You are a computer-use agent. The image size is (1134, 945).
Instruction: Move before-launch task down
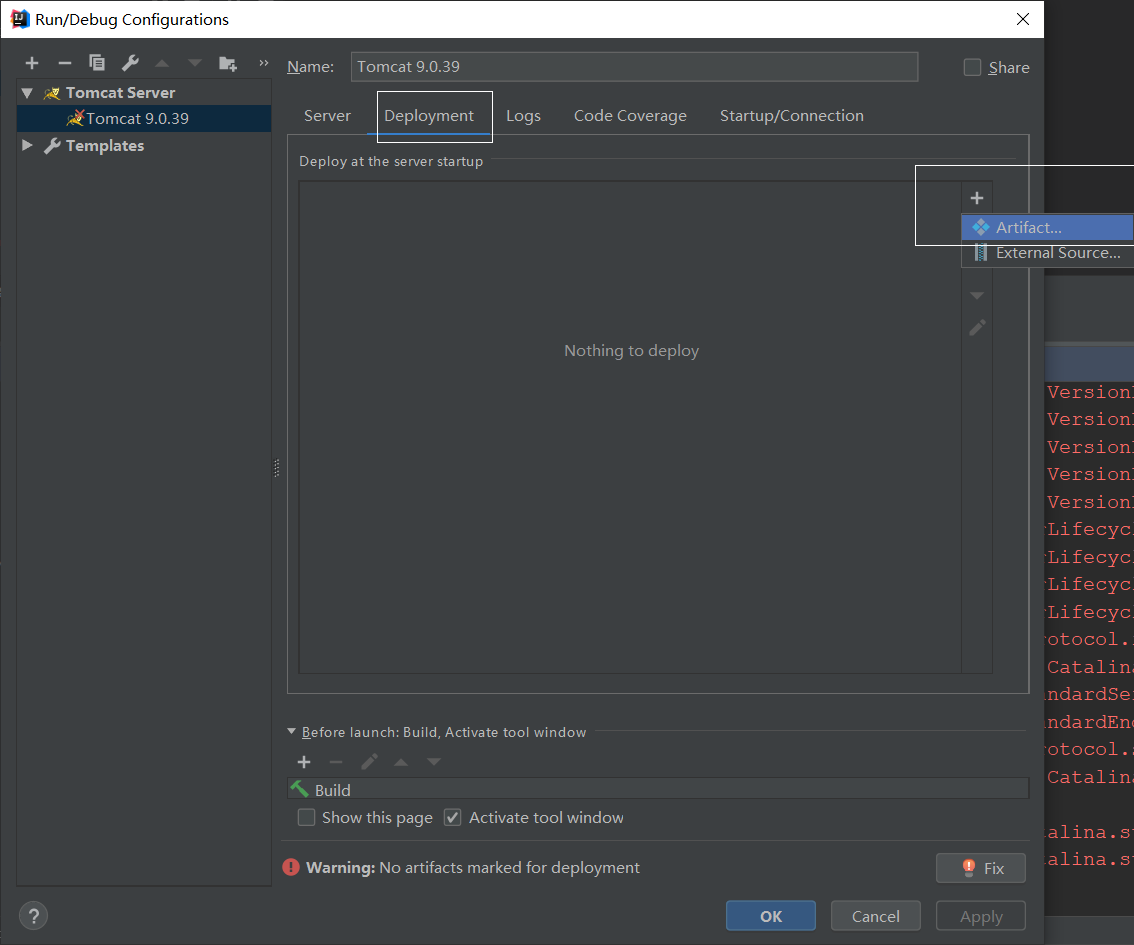click(433, 762)
